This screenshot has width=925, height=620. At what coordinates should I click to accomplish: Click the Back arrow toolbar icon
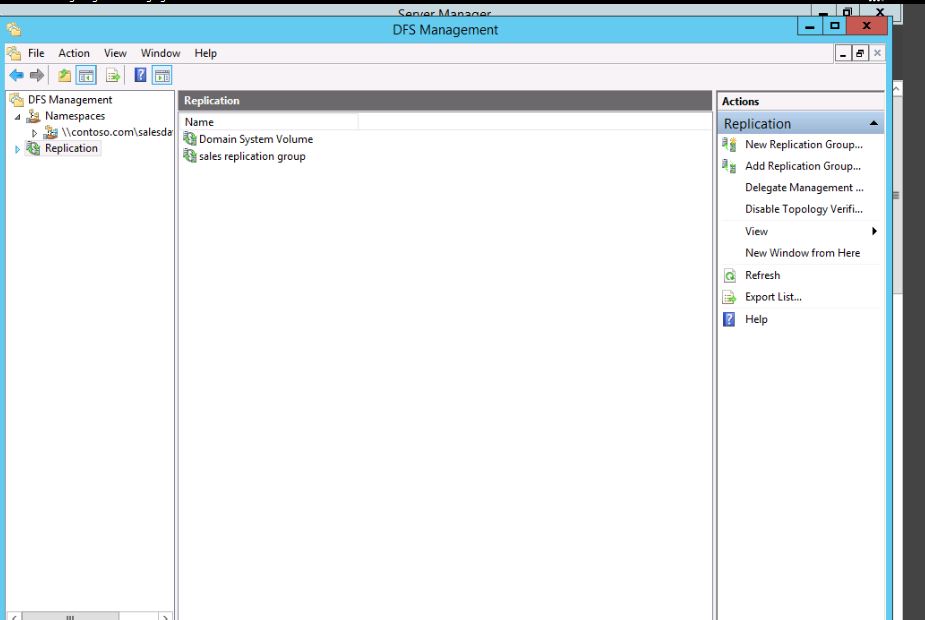point(16,75)
